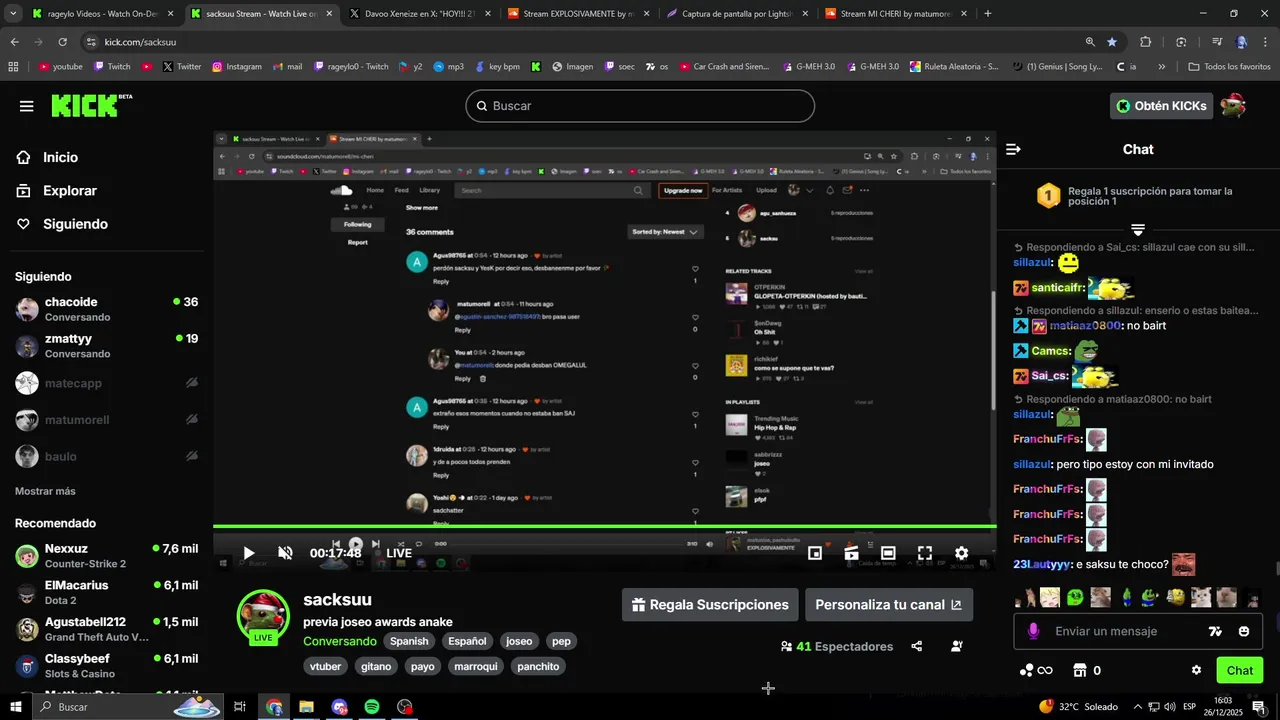
Task: Click Personaliza tu canal
Action: coord(888,605)
